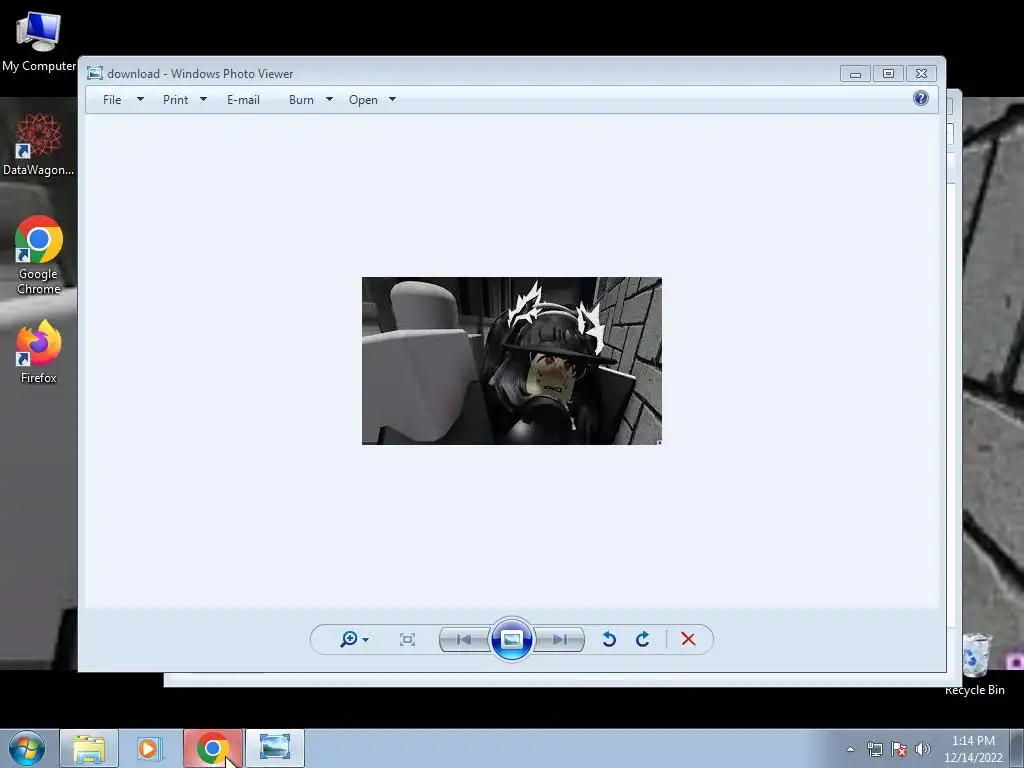Click the Fit to Window (actual size) icon

coord(407,639)
